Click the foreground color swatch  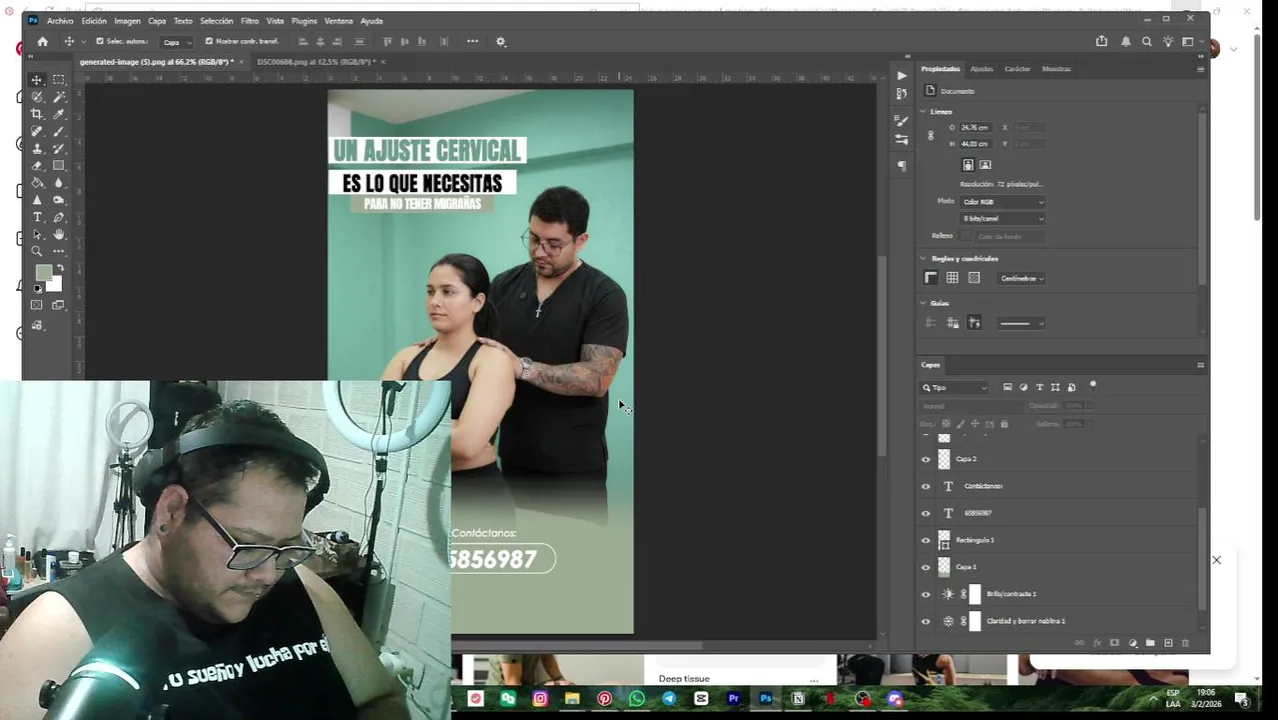[43, 273]
